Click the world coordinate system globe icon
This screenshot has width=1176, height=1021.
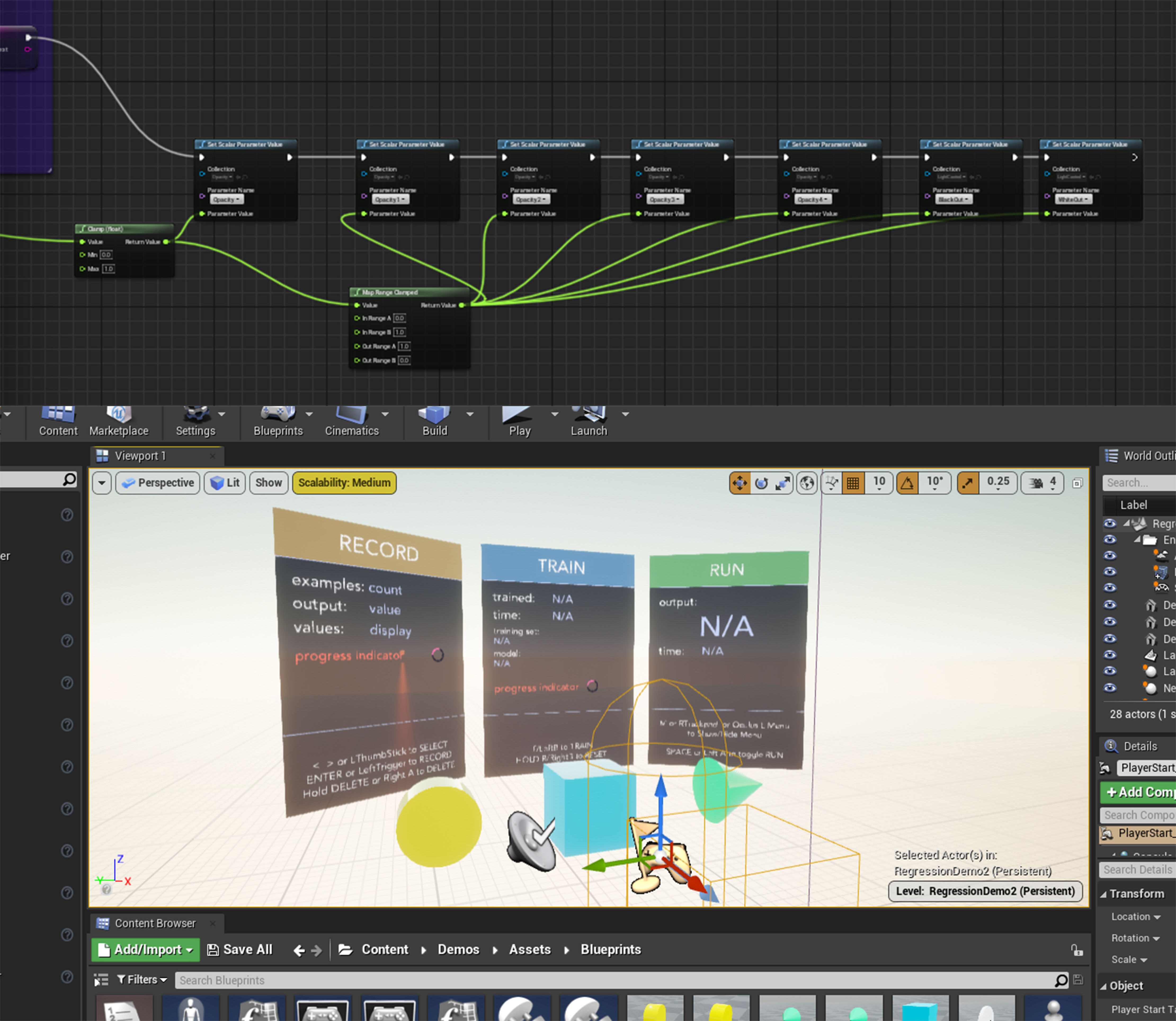click(x=807, y=483)
